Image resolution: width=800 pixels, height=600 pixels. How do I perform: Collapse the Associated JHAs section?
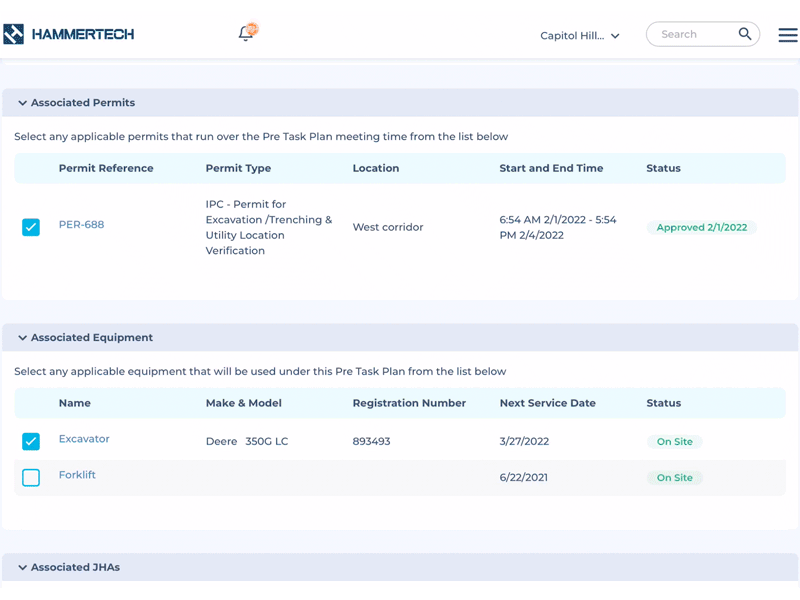pos(23,568)
